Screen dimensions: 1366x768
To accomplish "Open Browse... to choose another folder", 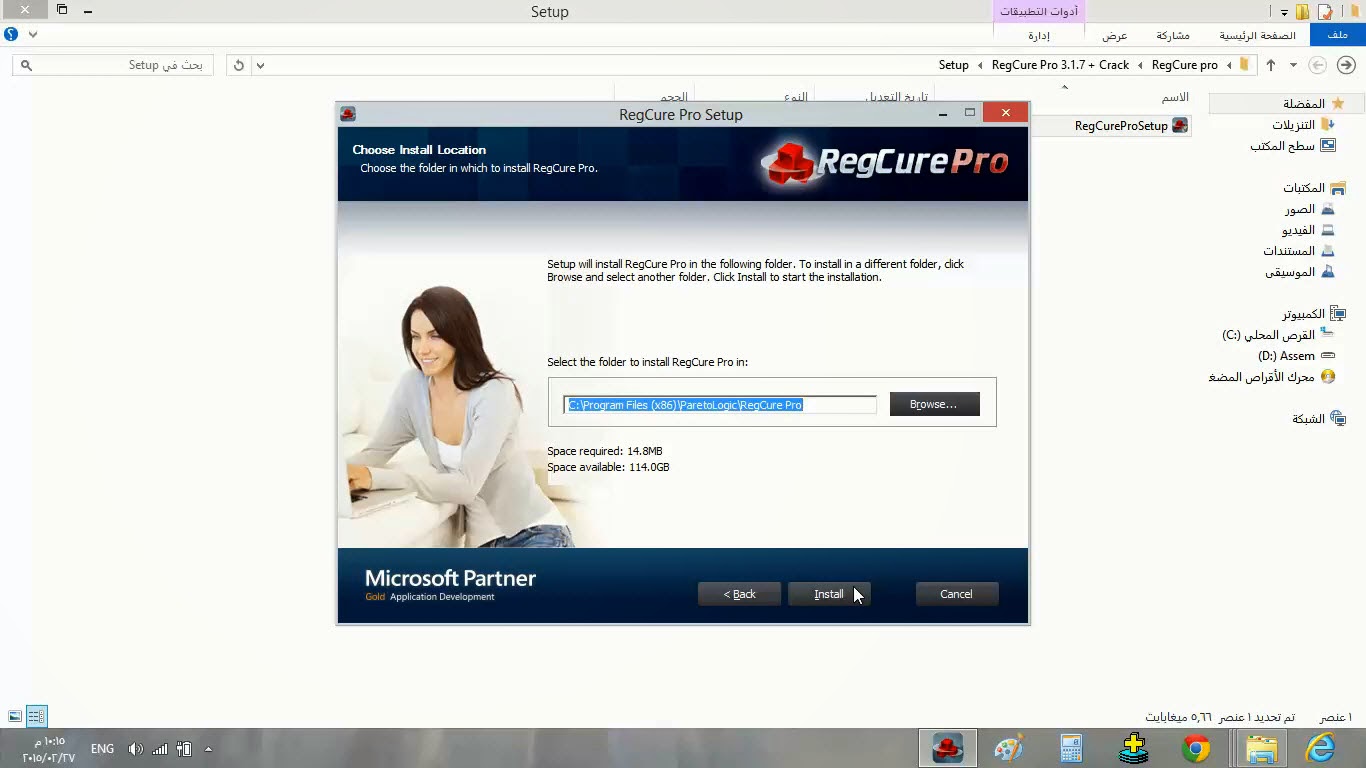I will click(x=934, y=404).
